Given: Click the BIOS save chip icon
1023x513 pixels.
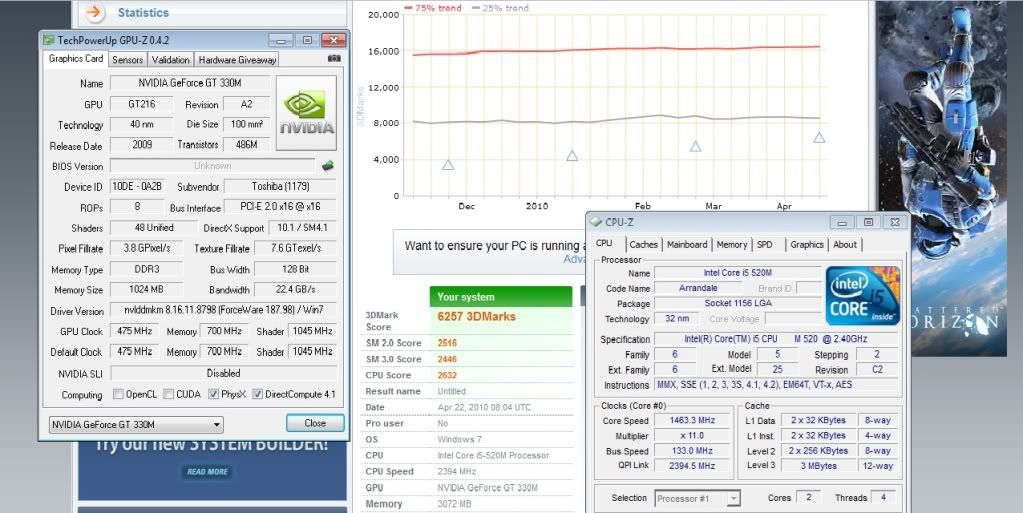Looking at the screenshot, I should tap(327, 166).
